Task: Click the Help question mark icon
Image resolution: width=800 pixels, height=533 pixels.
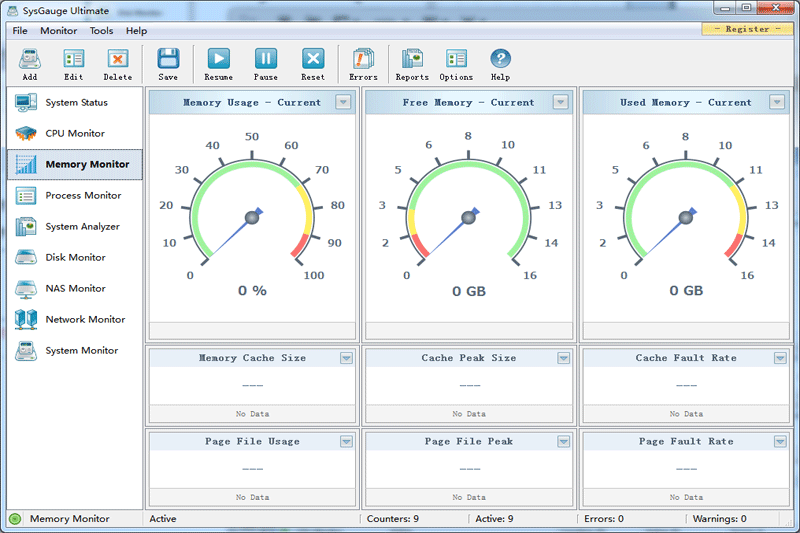Action: coord(501,59)
